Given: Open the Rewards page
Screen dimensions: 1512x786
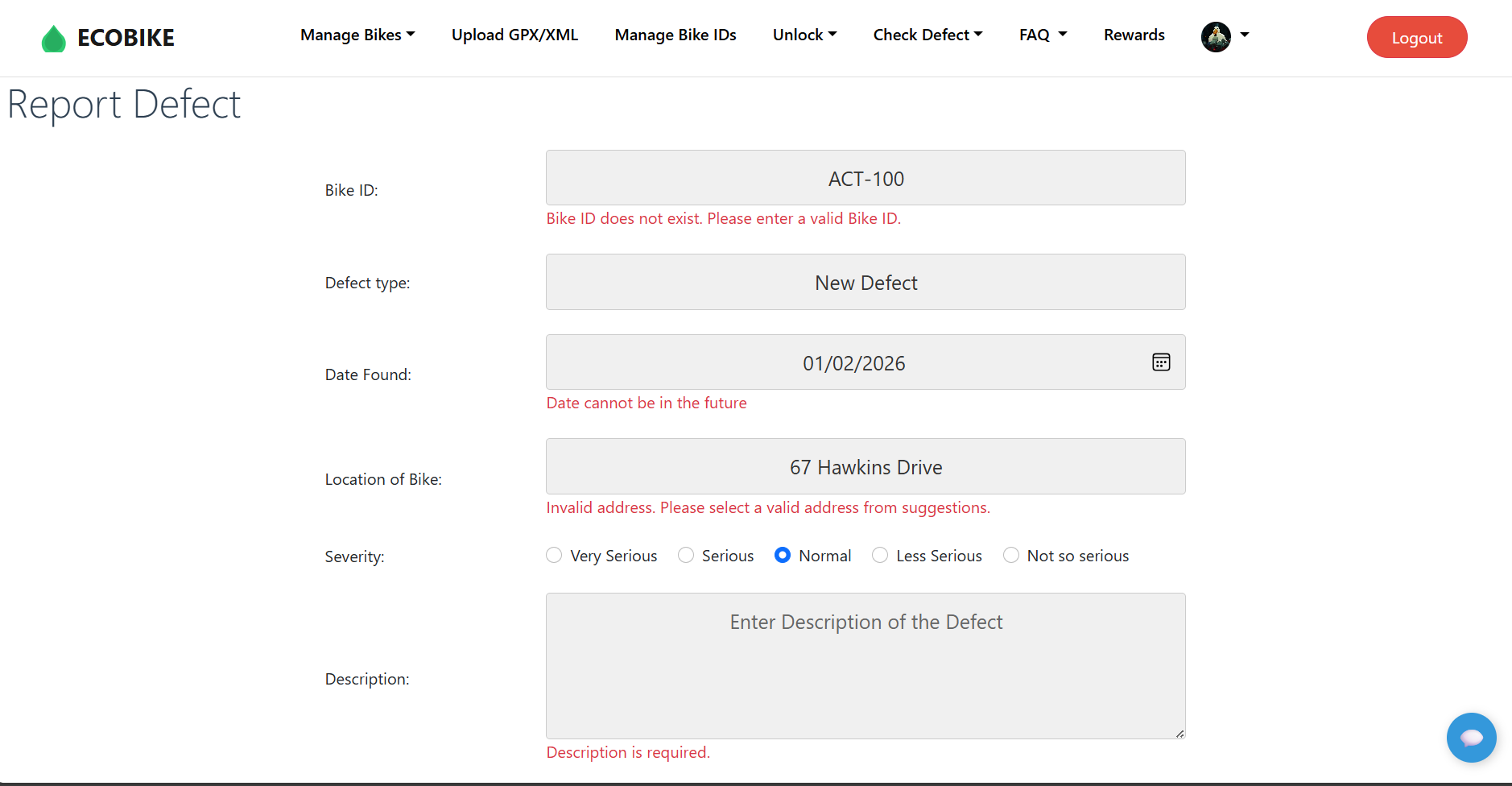Looking at the screenshot, I should 1134,35.
